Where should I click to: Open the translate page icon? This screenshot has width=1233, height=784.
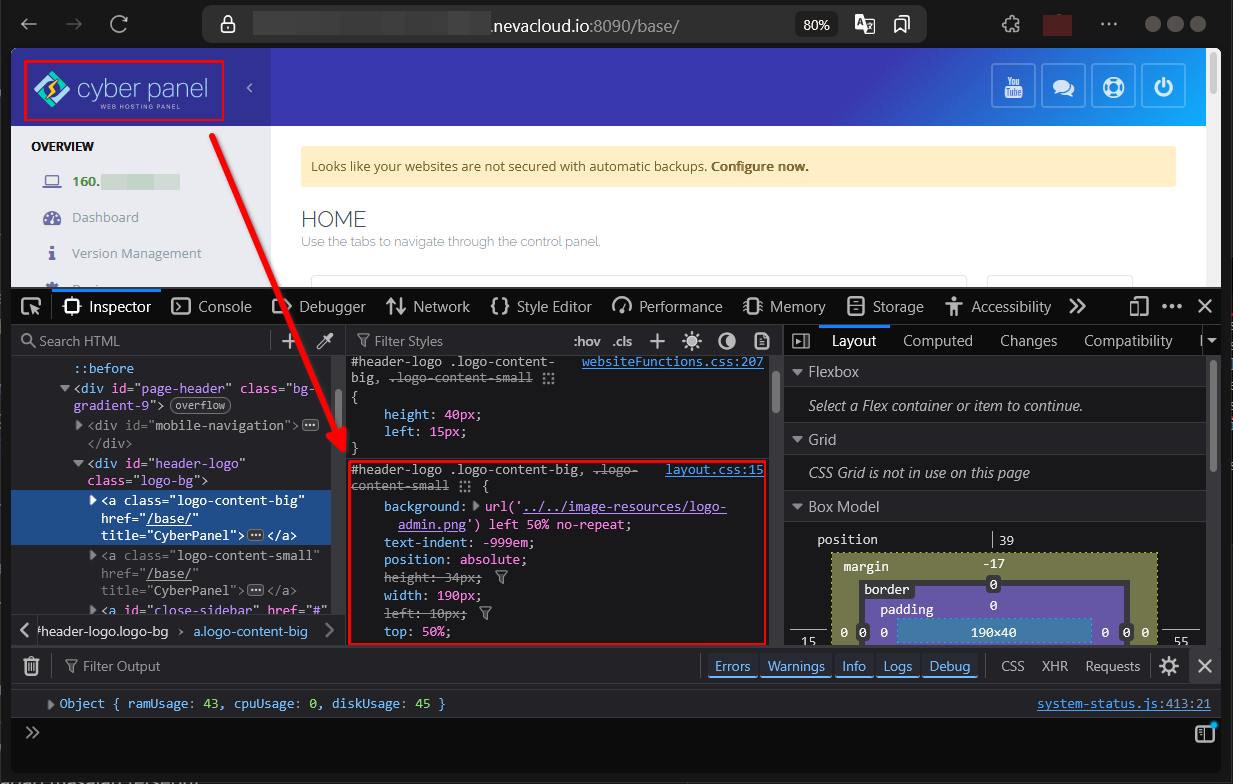pyautogui.click(x=865, y=24)
